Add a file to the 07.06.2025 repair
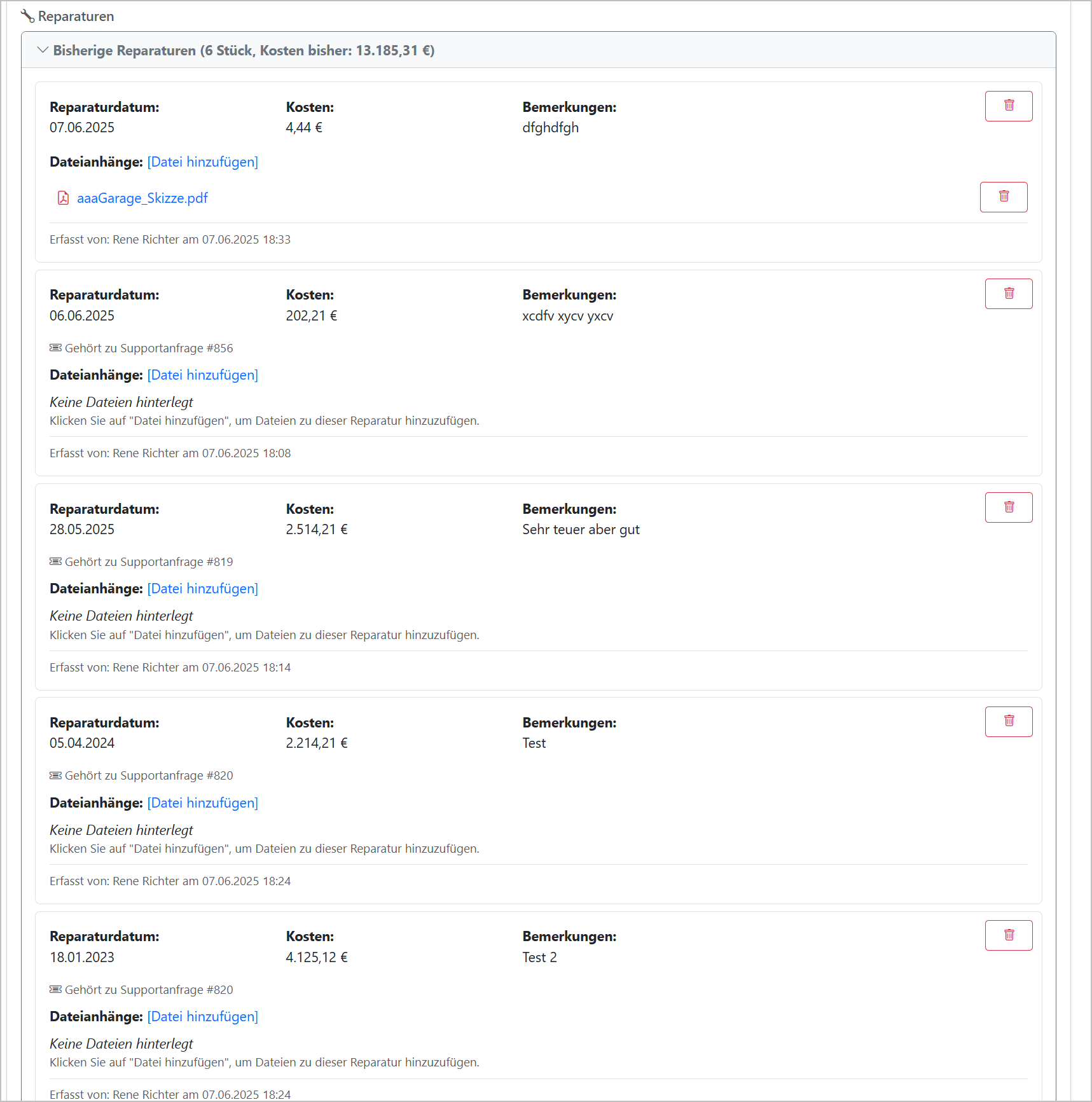1092x1102 pixels. 203,162
